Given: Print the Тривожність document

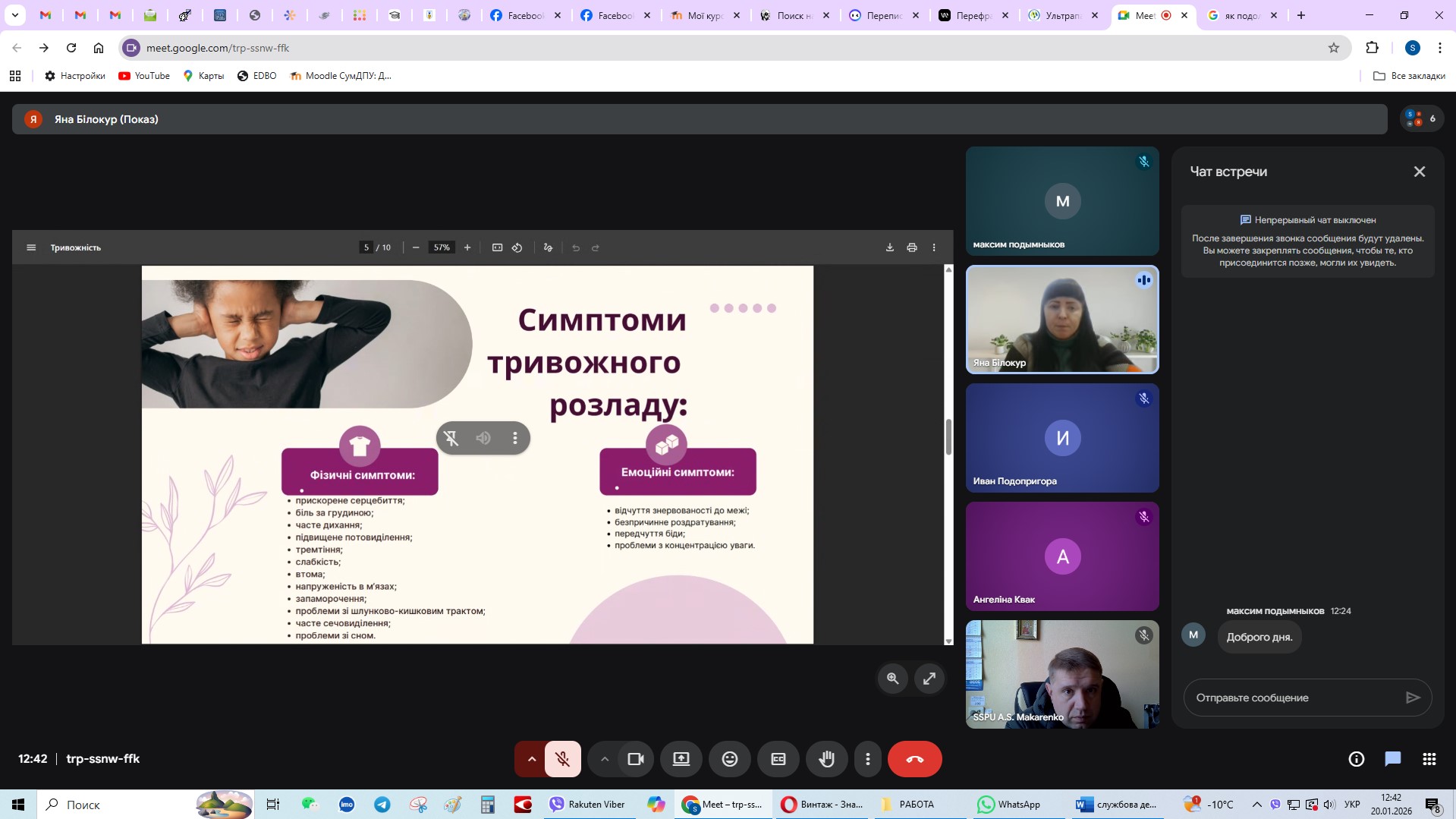Looking at the screenshot, I should click(x=911, y=247).
